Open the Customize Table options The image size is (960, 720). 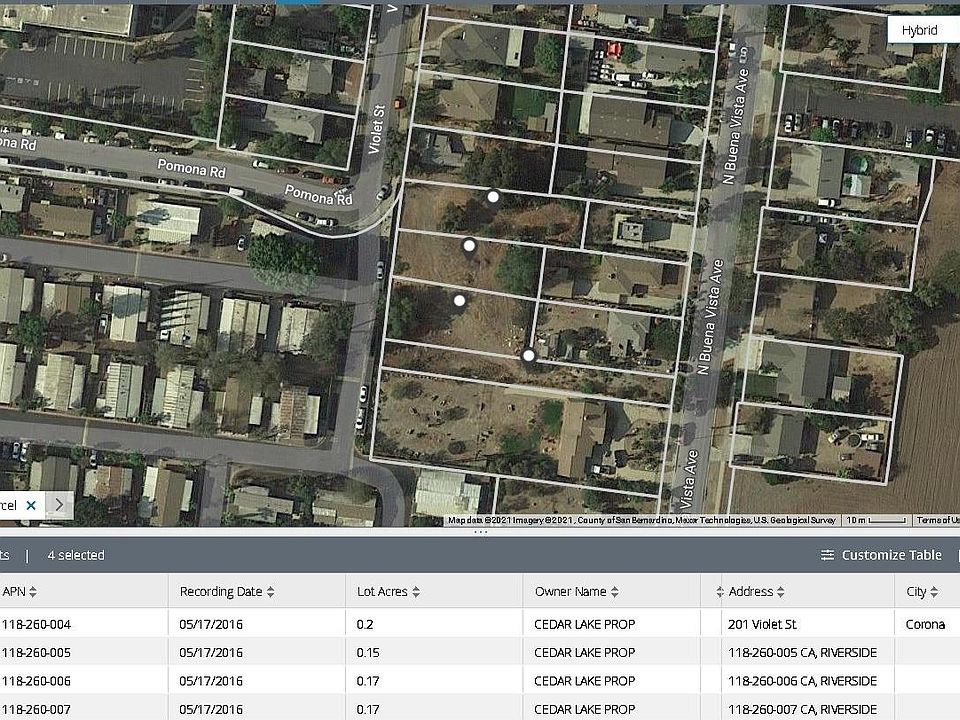(x=881, y=555)
